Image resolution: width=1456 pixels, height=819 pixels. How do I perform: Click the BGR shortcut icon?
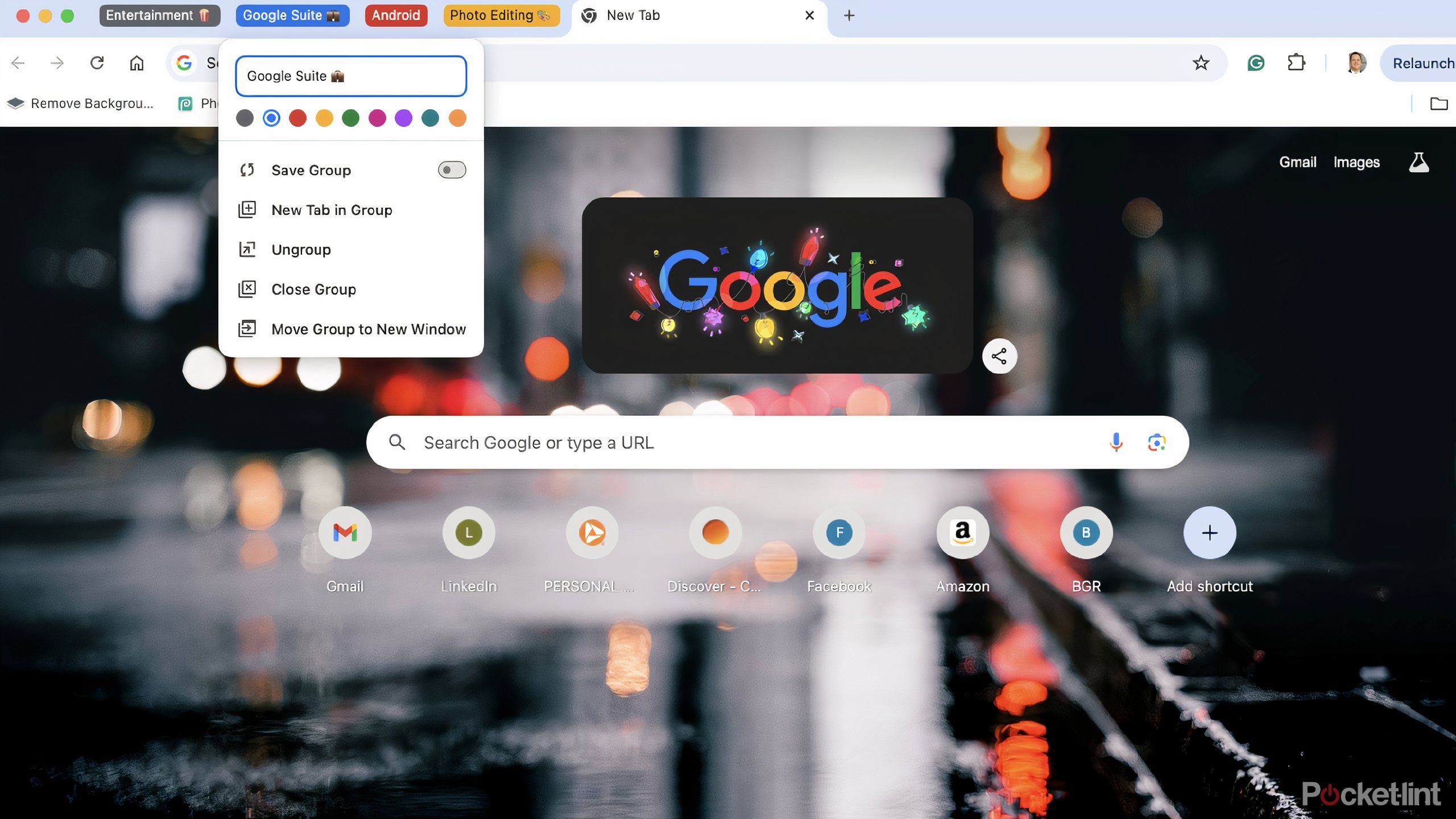pyautogui.click(x=1086, y=532)
